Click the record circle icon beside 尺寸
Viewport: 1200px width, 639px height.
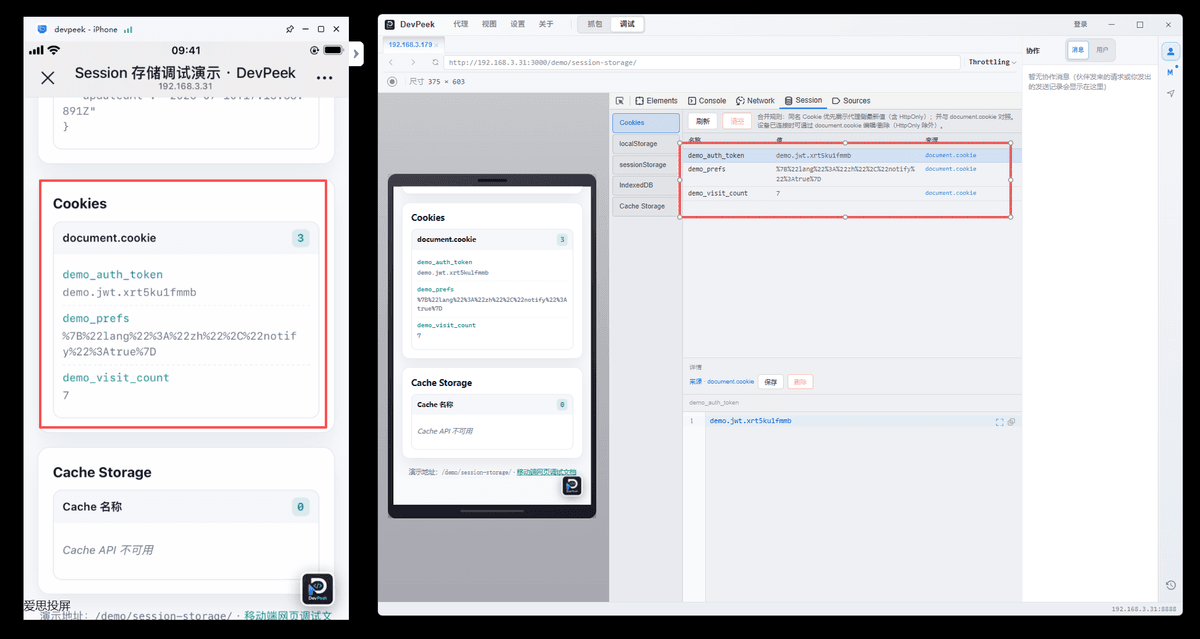[x=392, y=82]
